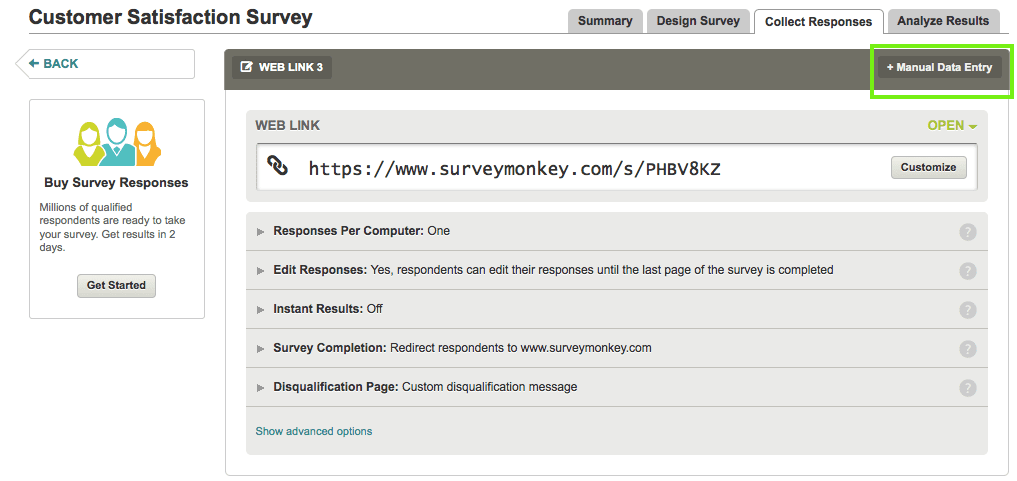Click the WEB LINK section heading
The width and height of the screenshot is (1017, 481).
287,126
